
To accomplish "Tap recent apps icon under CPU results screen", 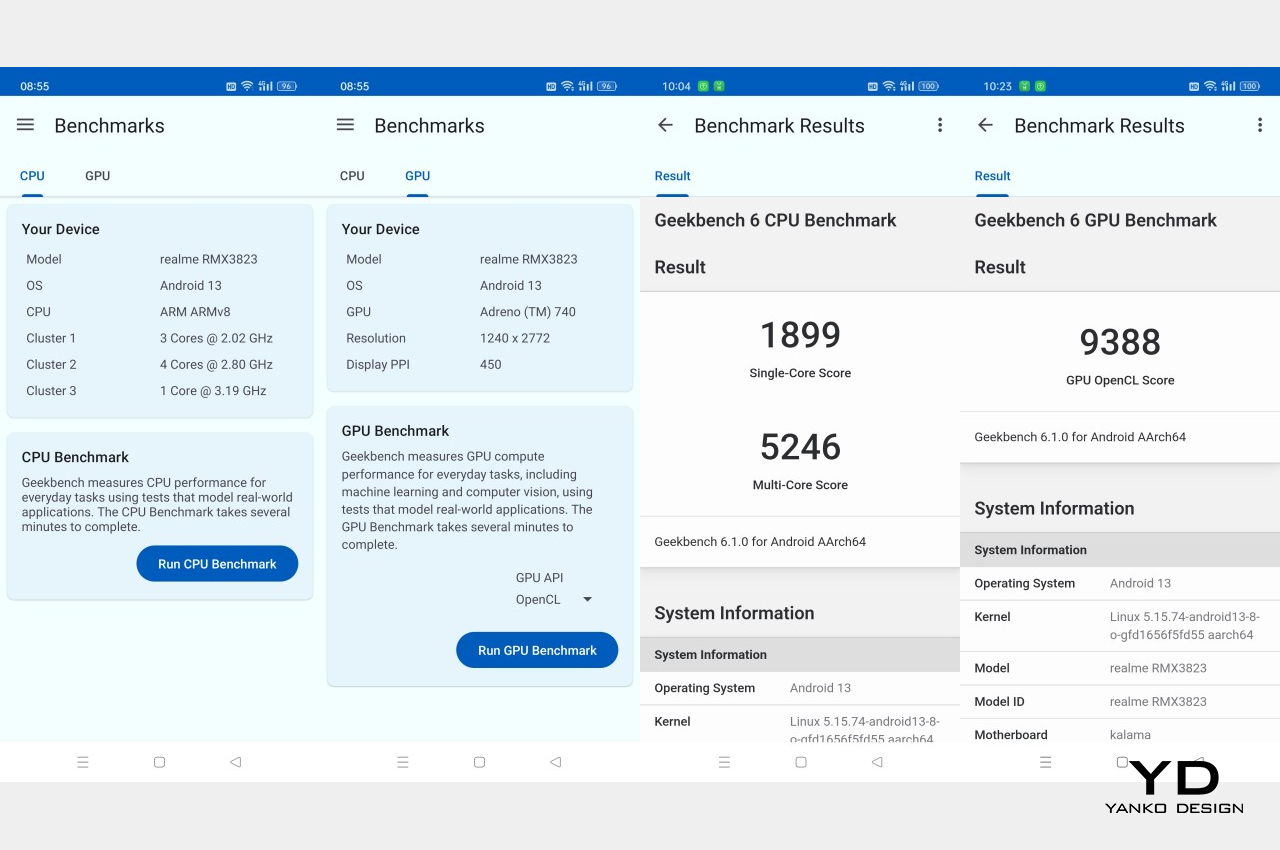I will (x=724, y=762).
